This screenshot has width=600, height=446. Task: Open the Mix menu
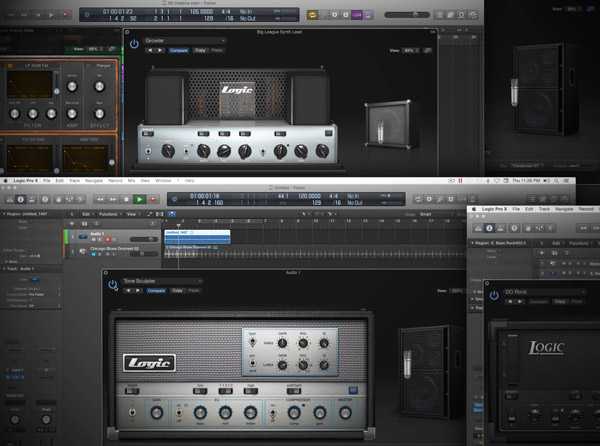coord(131,181)
